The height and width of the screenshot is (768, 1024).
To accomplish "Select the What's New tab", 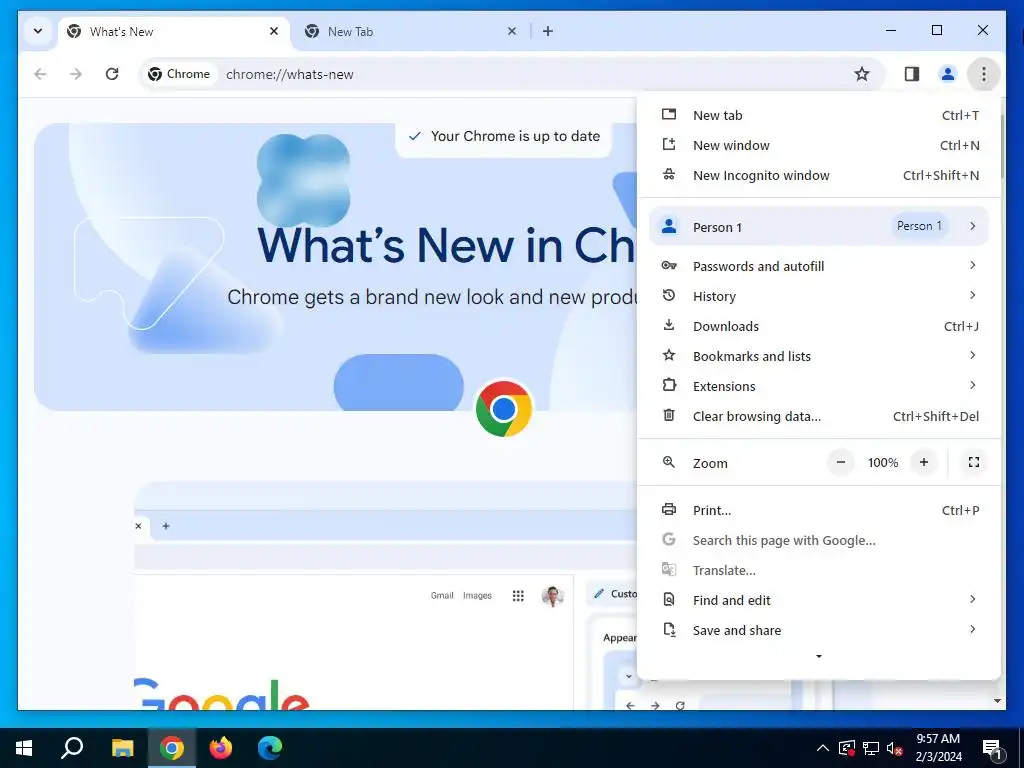I will (x=173, y=31).
